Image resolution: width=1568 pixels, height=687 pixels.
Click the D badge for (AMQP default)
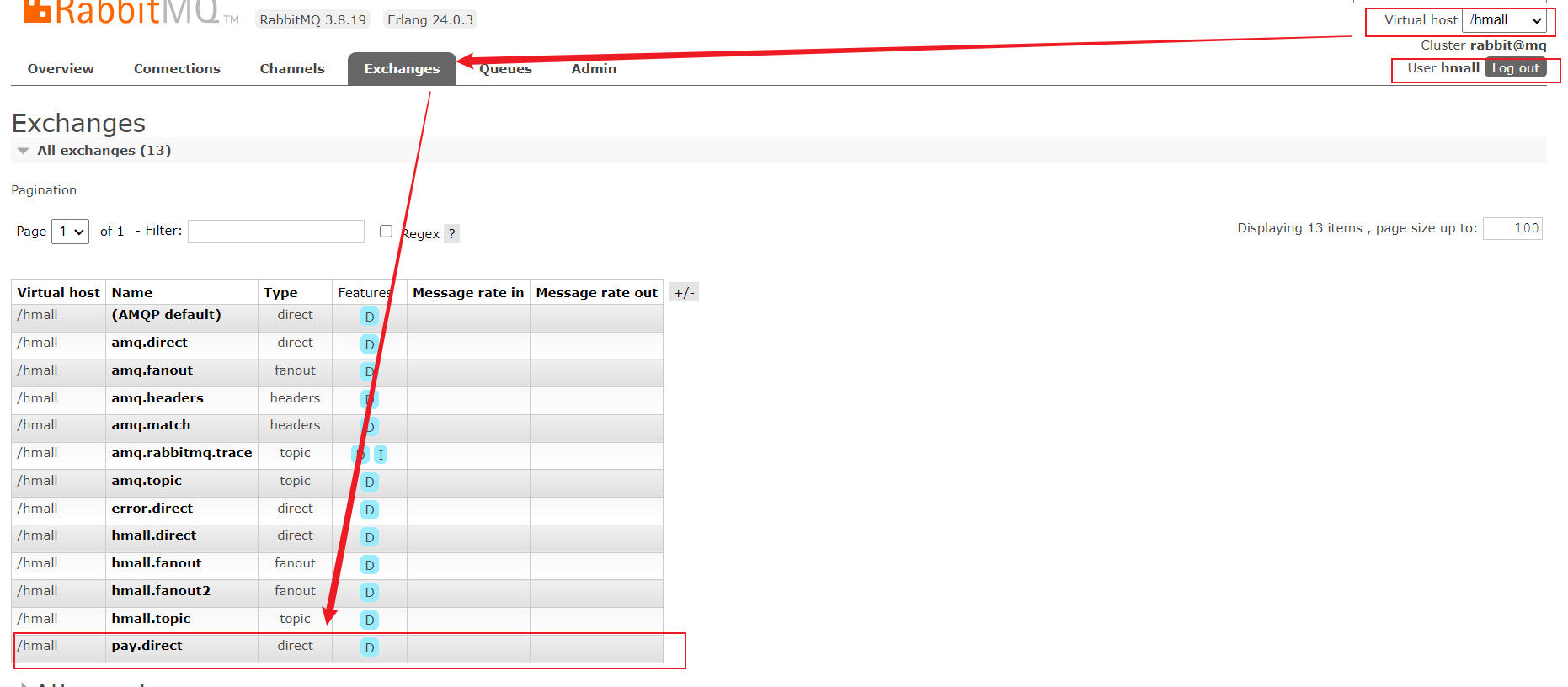370,317
